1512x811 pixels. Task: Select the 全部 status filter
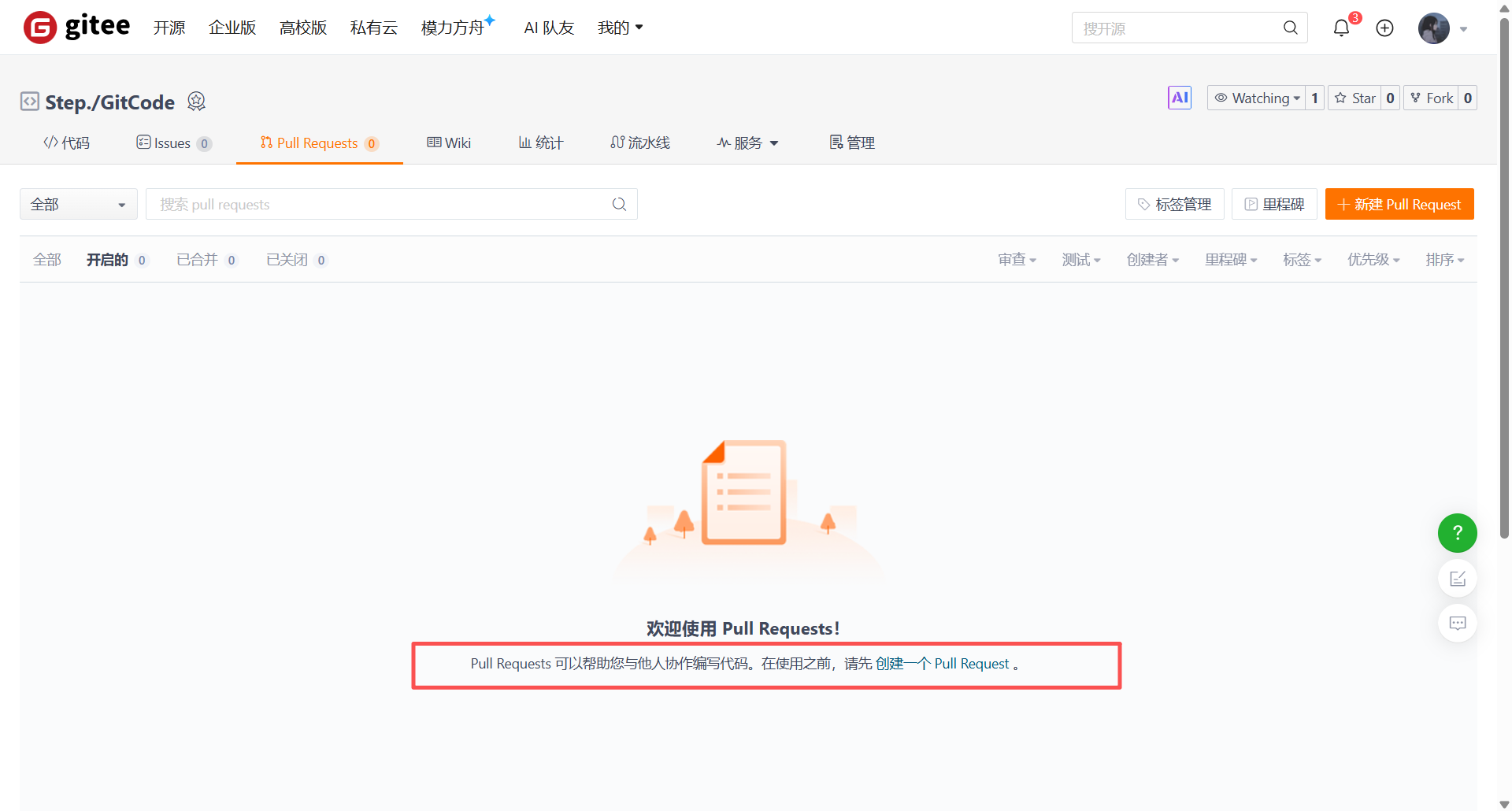(x=47, y=260)
